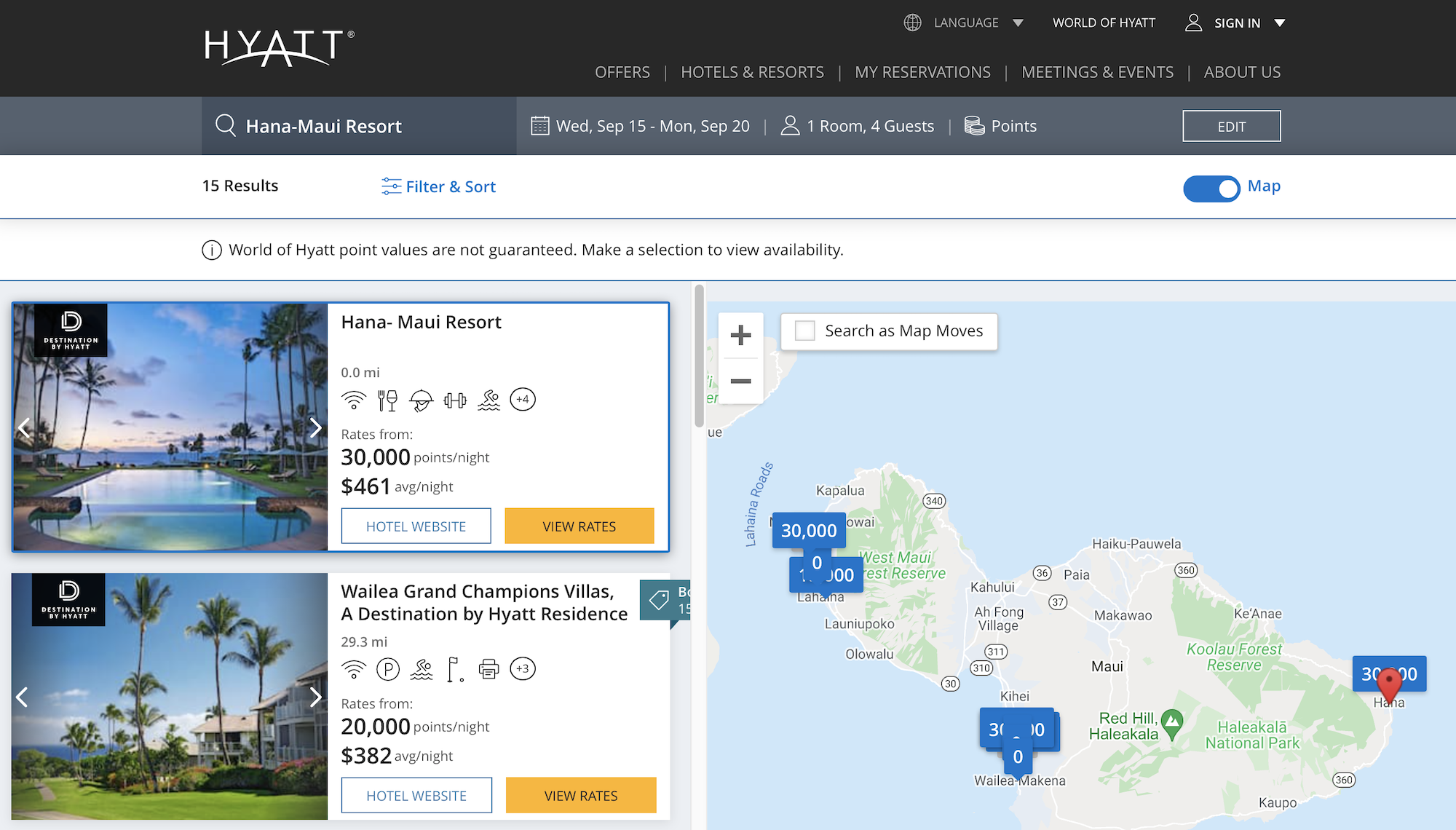Click the calendar dates icon
1456x830 pixels.
540,125
